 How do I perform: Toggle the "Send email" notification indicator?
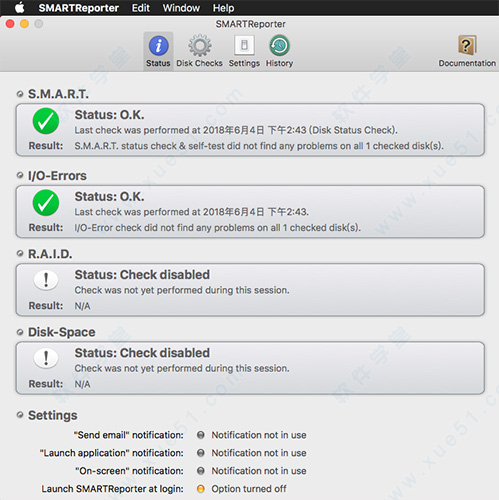pyautogui.click(x=201, y=435)
